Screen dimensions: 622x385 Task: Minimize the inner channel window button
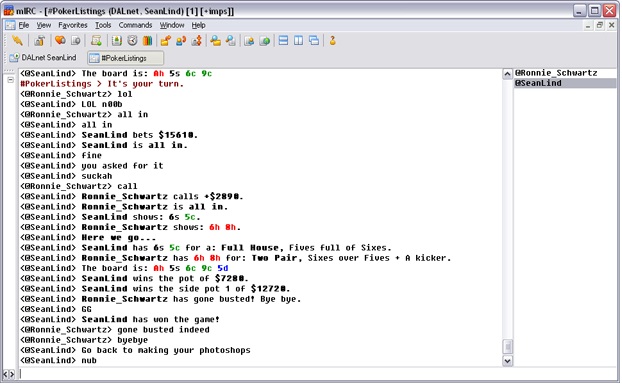(588, 25)
